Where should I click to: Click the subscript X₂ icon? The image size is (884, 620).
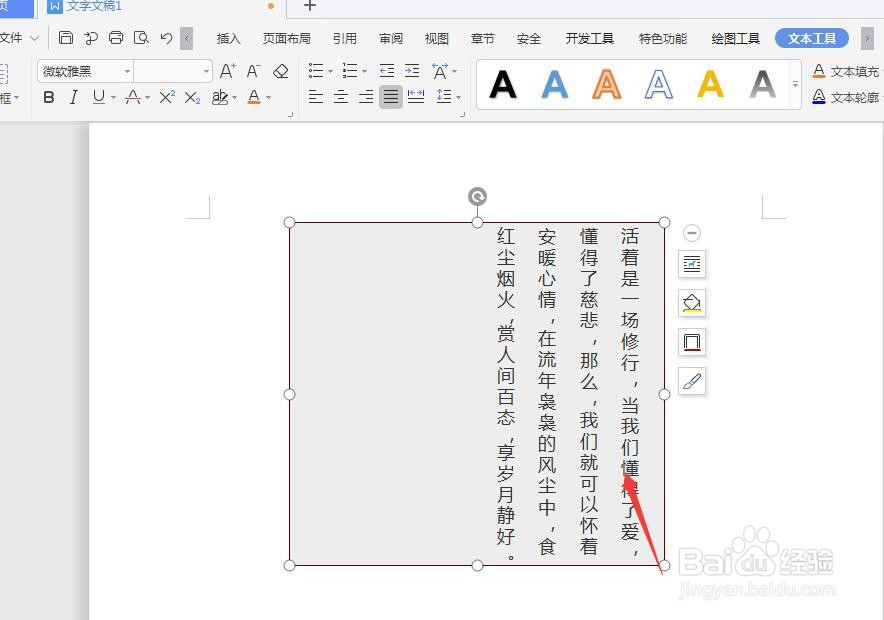[x=190, y=97]
